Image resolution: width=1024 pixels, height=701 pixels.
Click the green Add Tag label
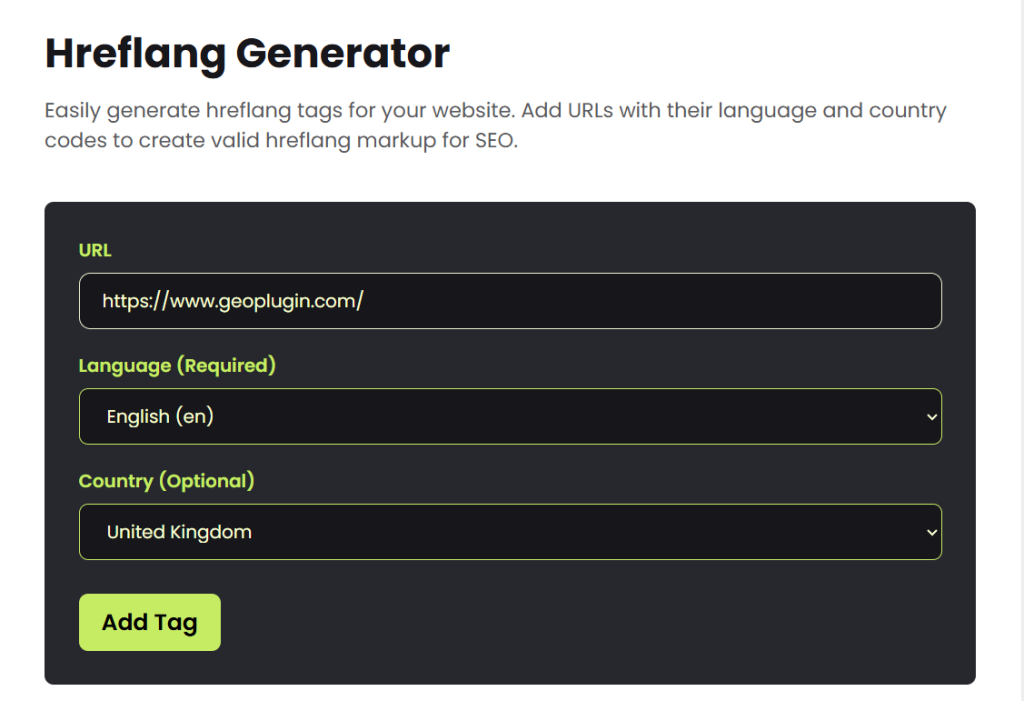point(149,621)
